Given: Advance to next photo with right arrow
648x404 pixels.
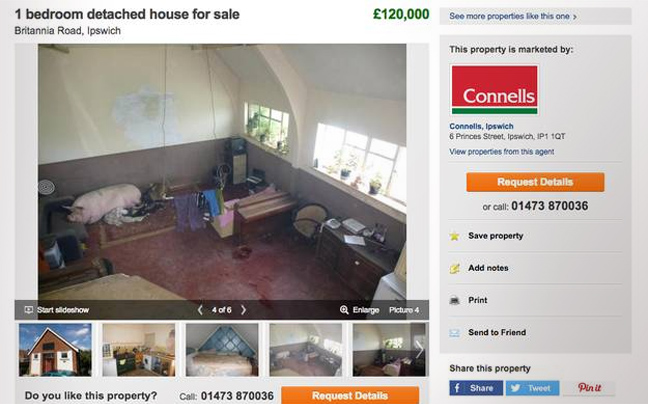Looking at the screenshot, I should [243, 310].
